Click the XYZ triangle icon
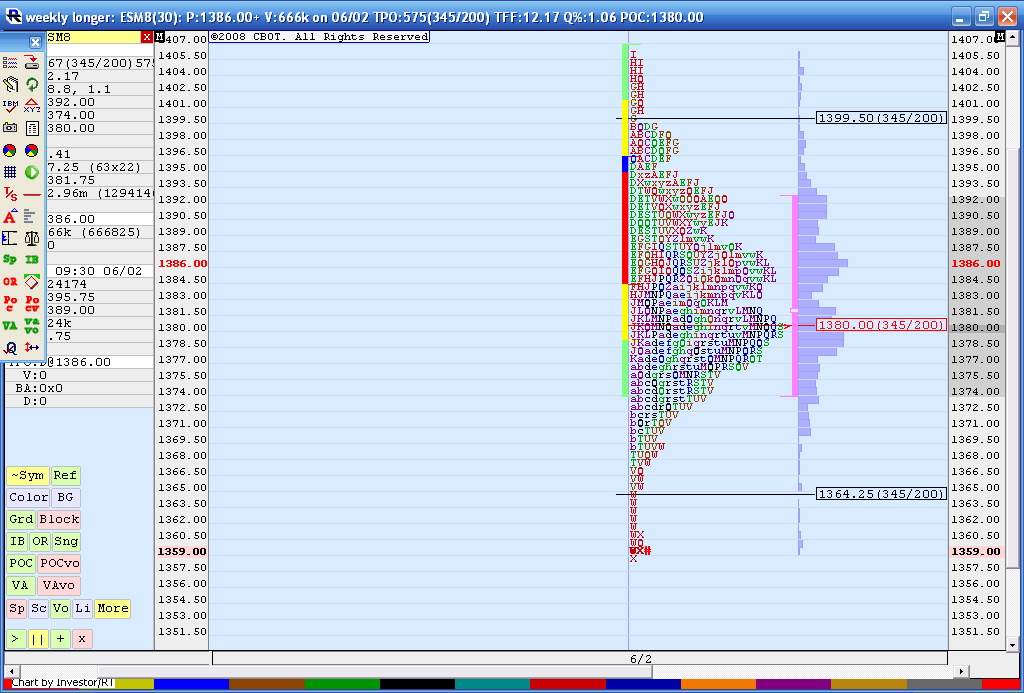 pyautogui.click(x=31, y=106)
